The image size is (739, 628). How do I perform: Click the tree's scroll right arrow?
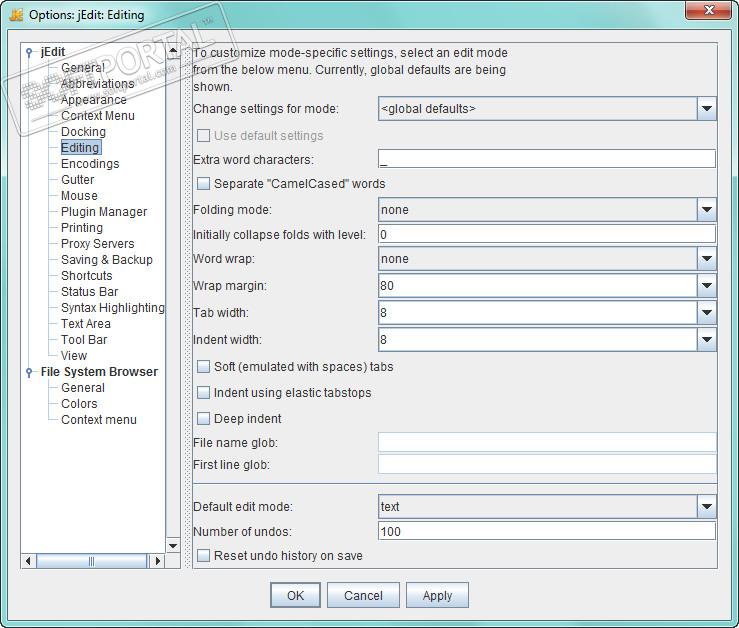tap(158, 561)
